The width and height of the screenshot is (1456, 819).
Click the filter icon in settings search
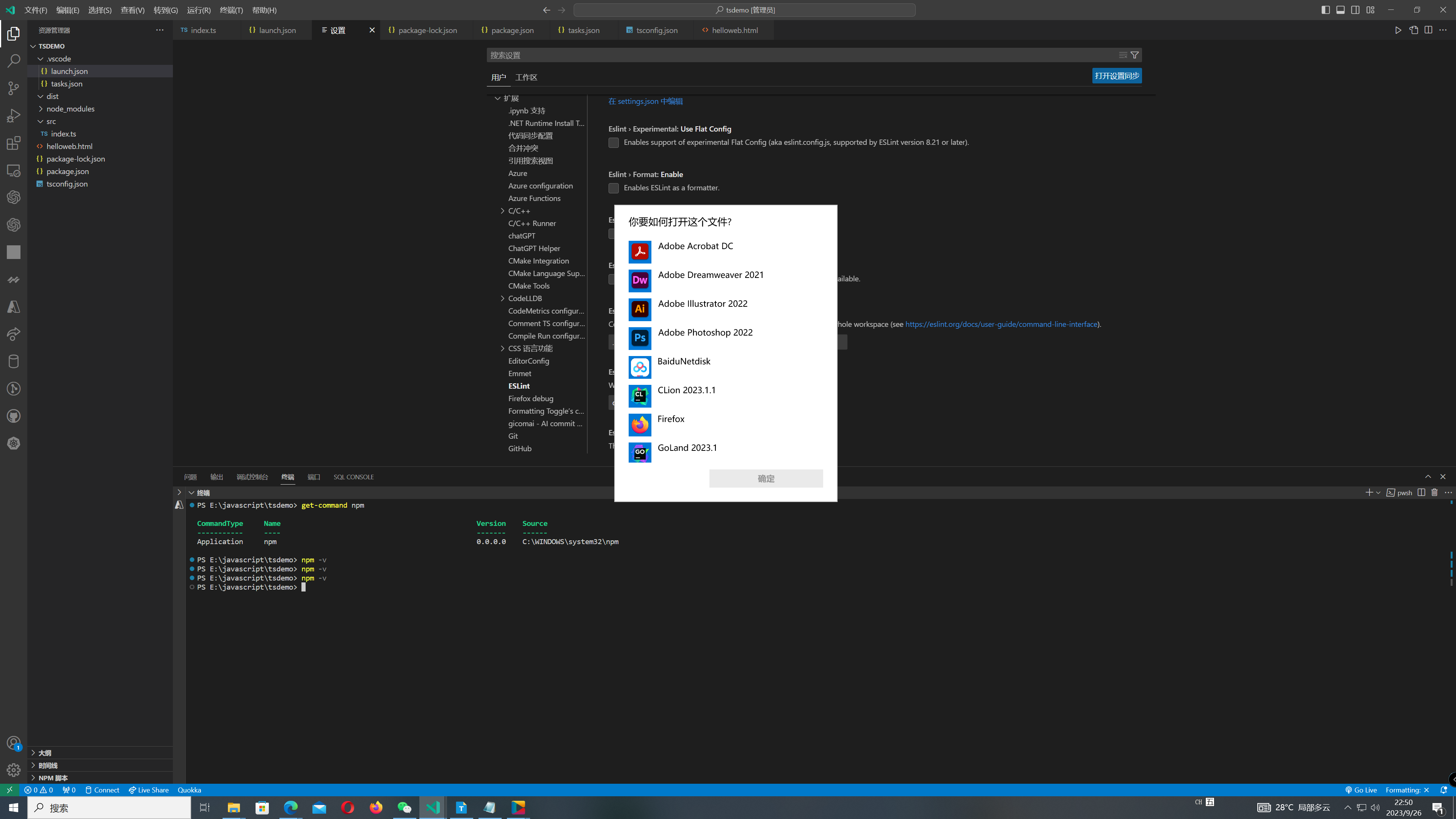(x=1134, y=55)
